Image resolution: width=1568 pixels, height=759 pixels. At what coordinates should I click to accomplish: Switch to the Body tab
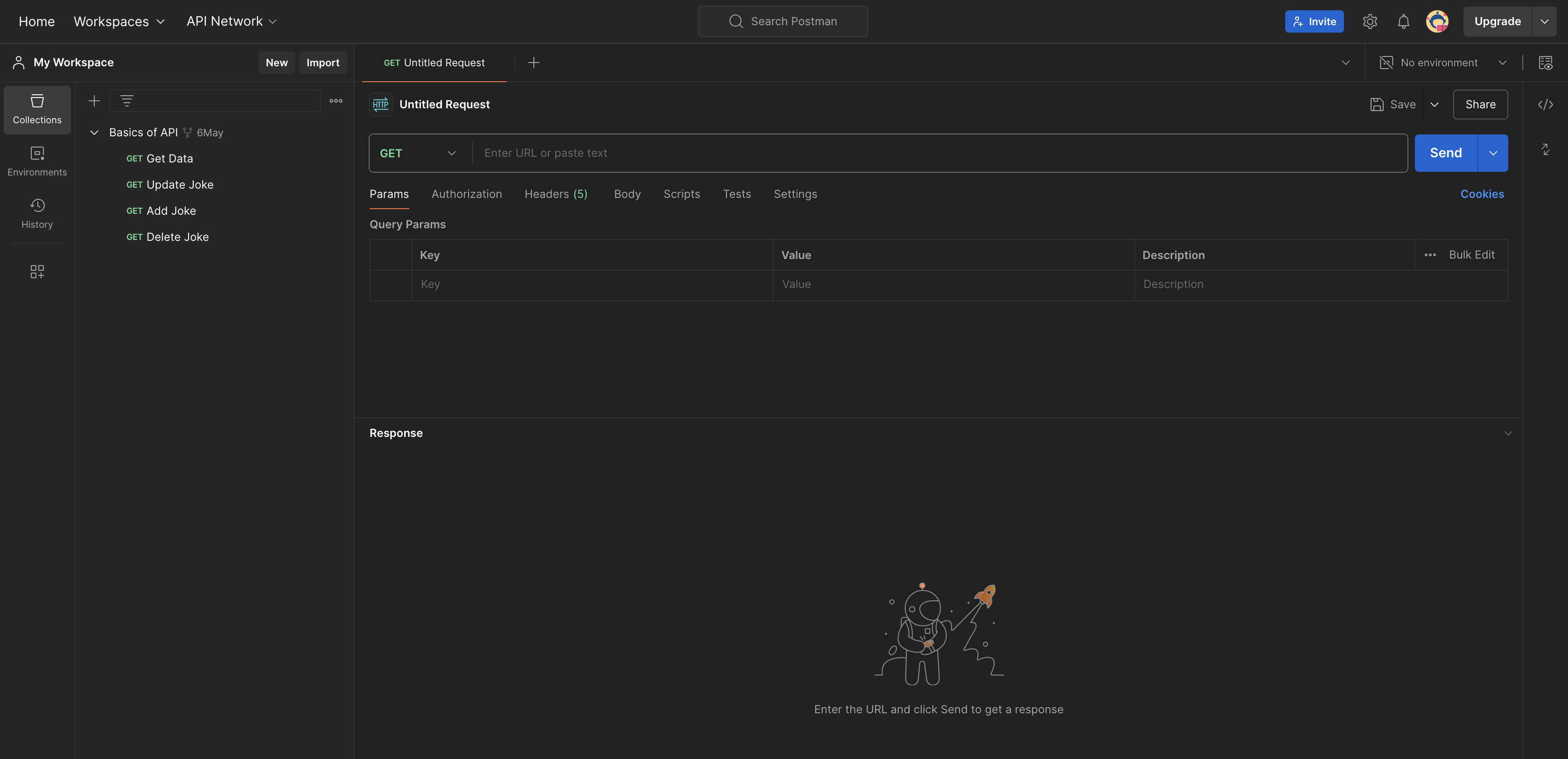pyautogui.click(x=627, y=194)
